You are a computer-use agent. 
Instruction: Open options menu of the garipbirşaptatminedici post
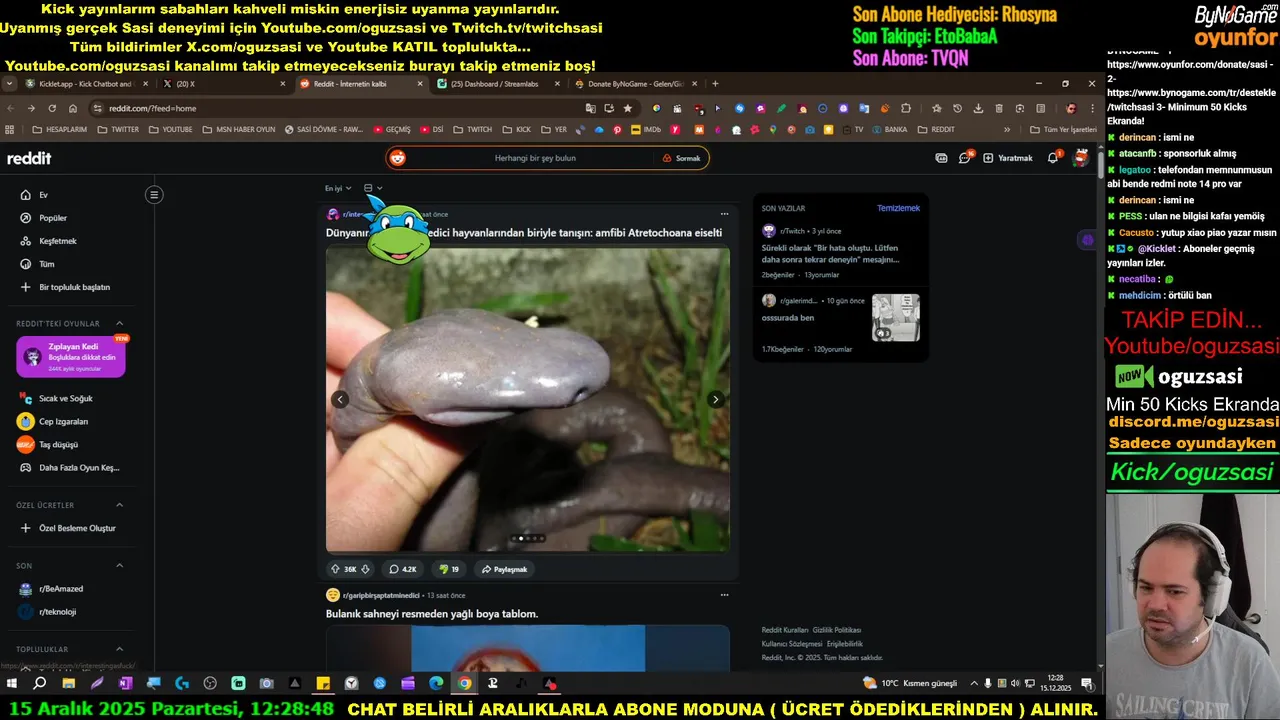tap(724, 595)
